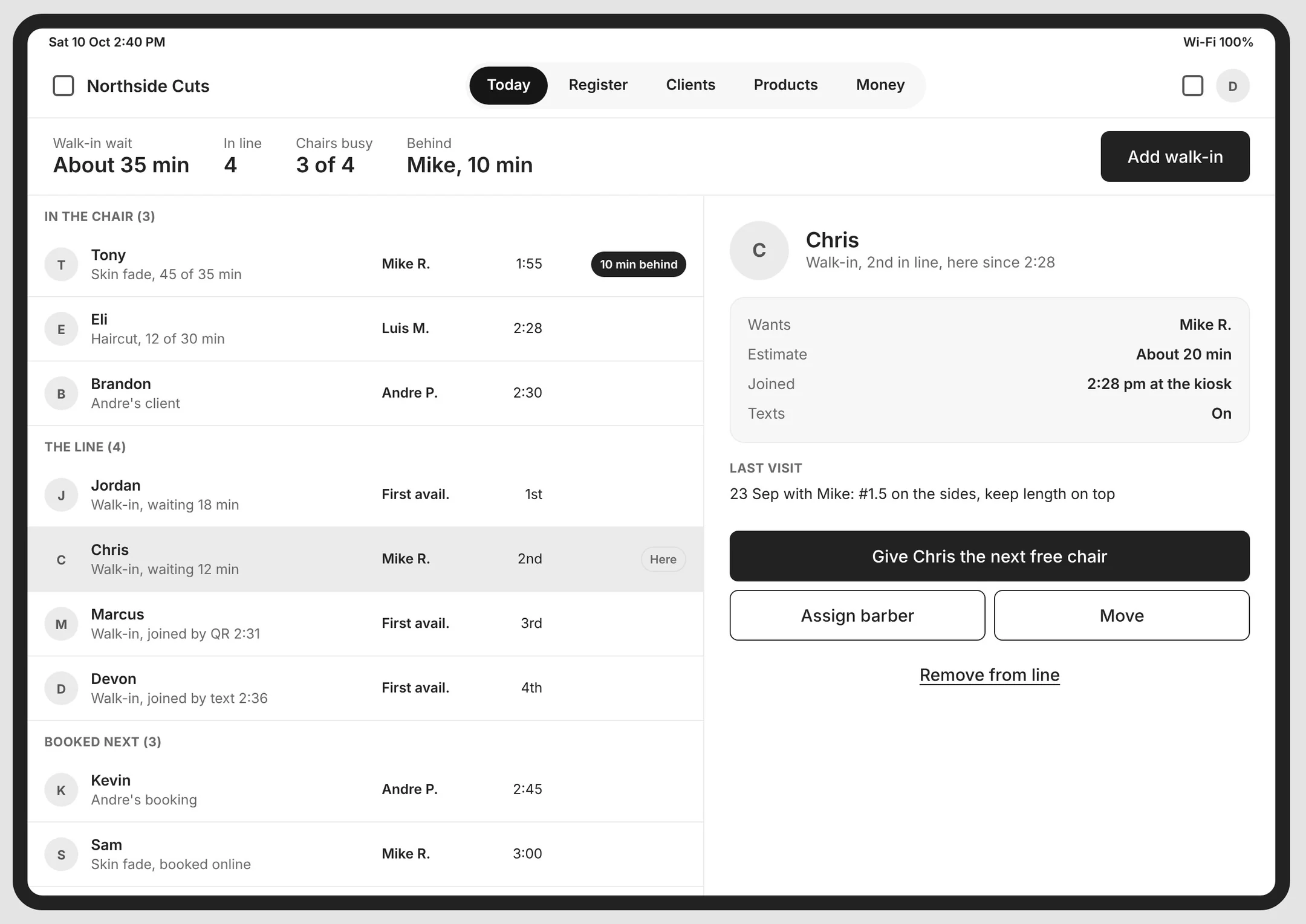Click the Chairs busy 3 of 4 stat
The width and height of the screenshot is (1306, 924).
pyautogui.click(x=334, y=156)
